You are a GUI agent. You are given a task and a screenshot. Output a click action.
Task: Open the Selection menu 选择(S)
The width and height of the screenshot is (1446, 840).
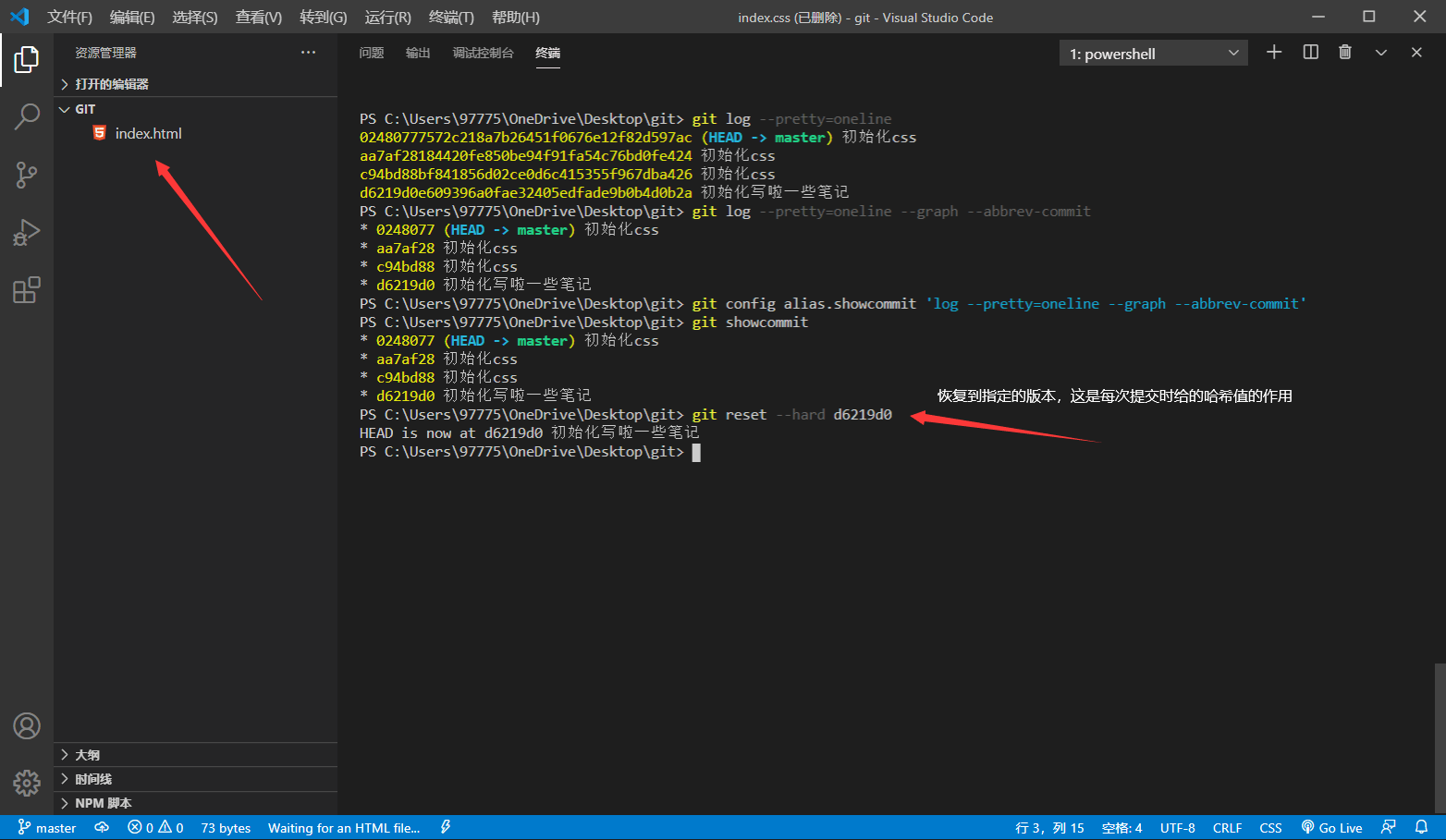click(195, 18)
